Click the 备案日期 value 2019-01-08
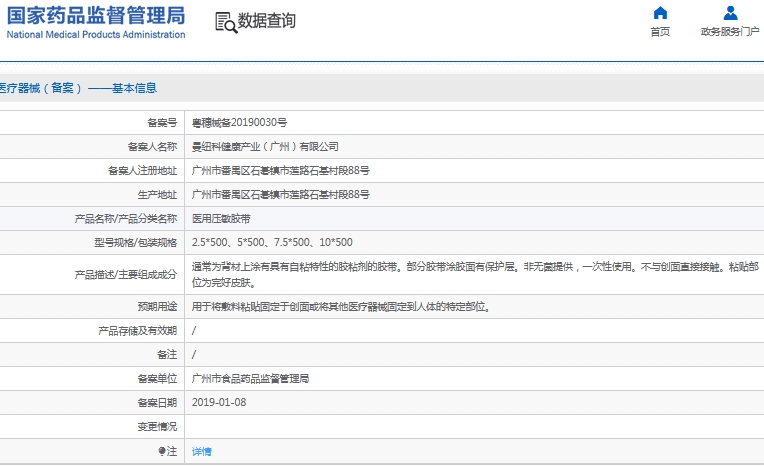 [x=219, y=403]
